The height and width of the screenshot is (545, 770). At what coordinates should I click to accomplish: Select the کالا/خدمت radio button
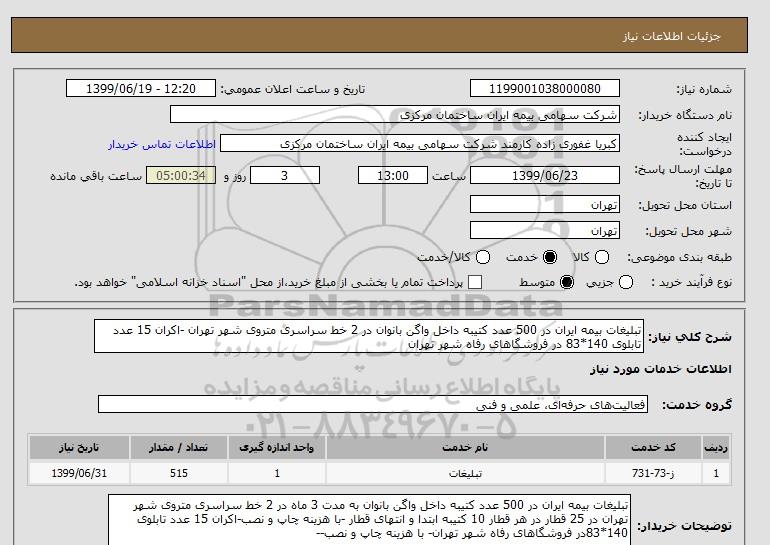tap(483, 257)
